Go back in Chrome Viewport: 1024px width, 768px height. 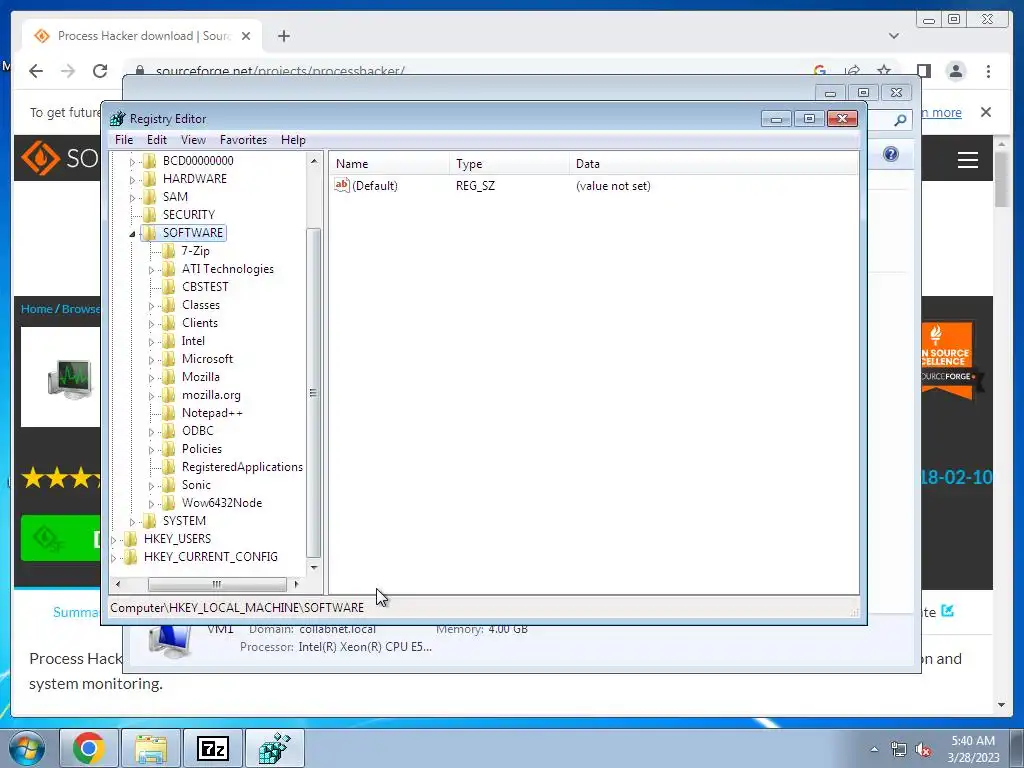tap(36, 71)
